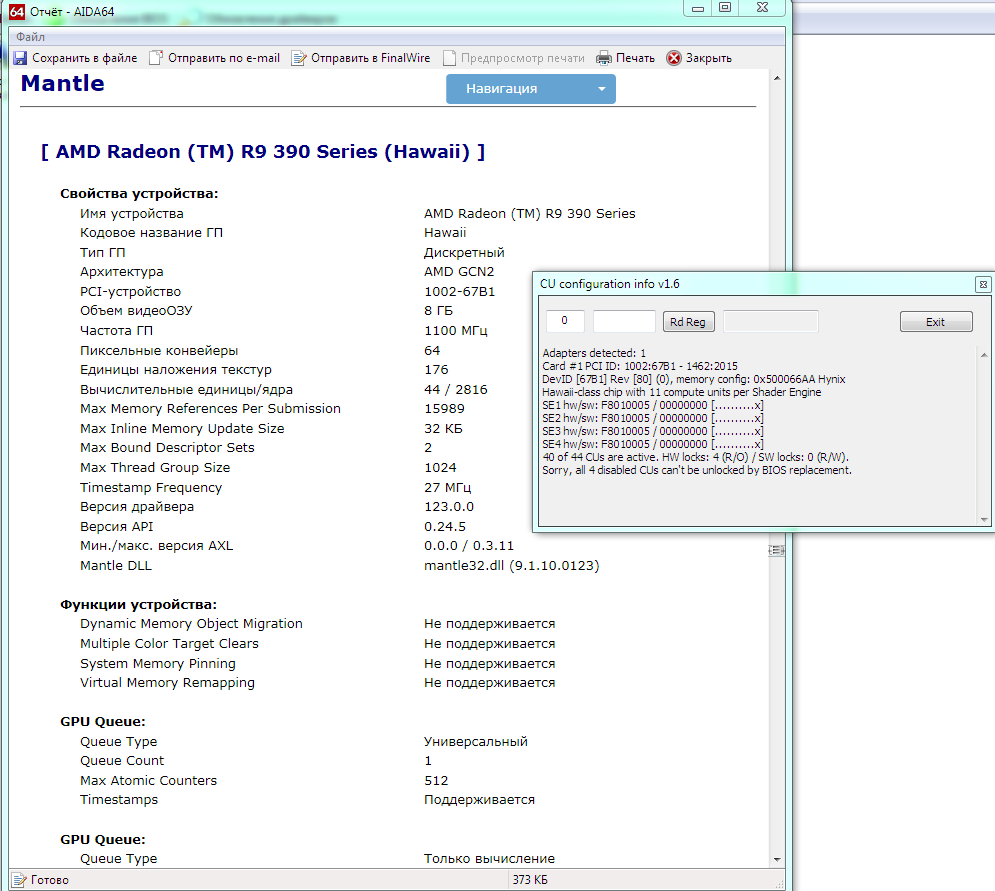
Task: Open the Навигация dropdown
Action: tap(530, 89)
